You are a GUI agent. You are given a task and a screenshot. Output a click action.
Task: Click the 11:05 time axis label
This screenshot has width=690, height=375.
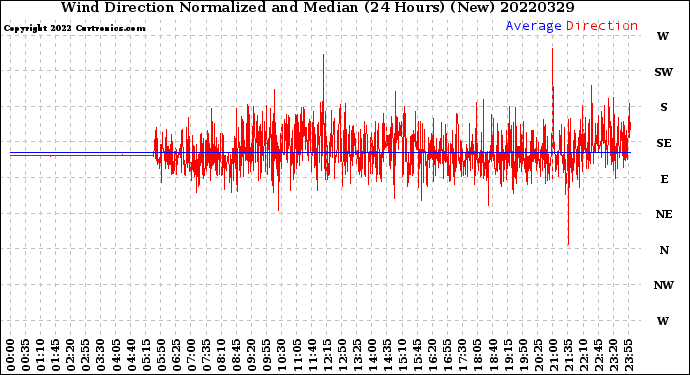(x=297, y=356)
